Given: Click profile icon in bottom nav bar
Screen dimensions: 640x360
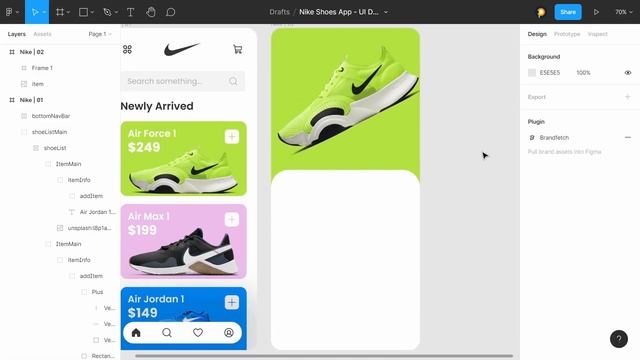Looking at the screenshot, I should 229,333.
